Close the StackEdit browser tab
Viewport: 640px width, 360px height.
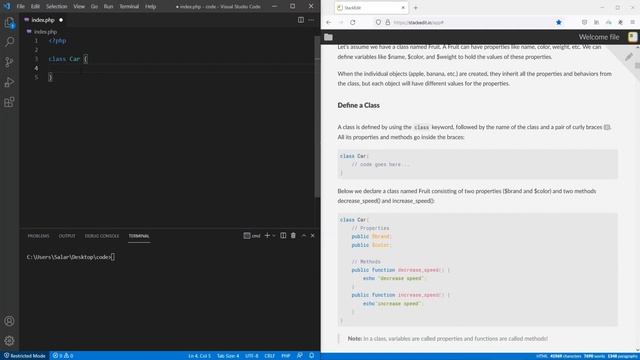(403, 8)
